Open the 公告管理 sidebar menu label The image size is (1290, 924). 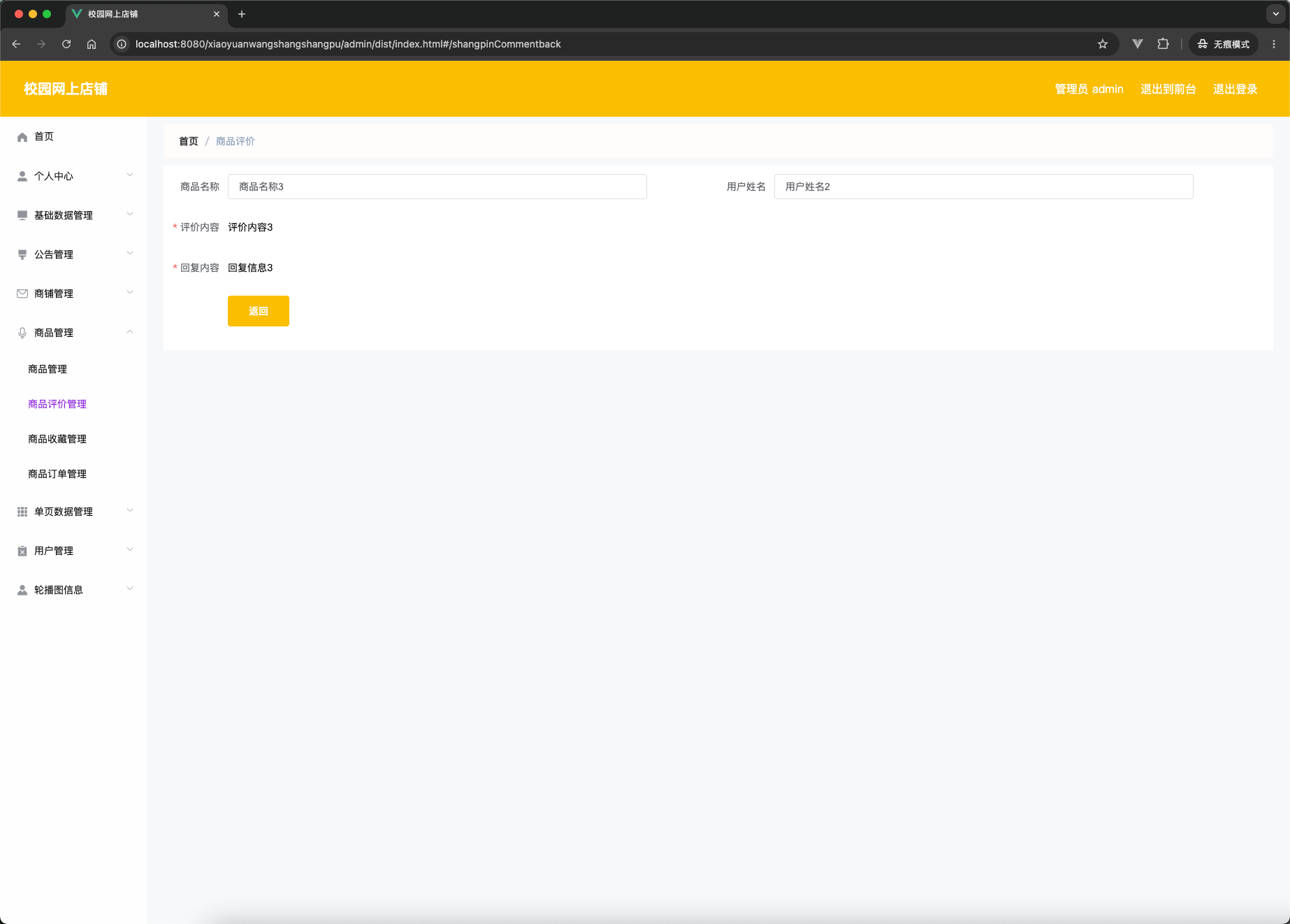54,254
